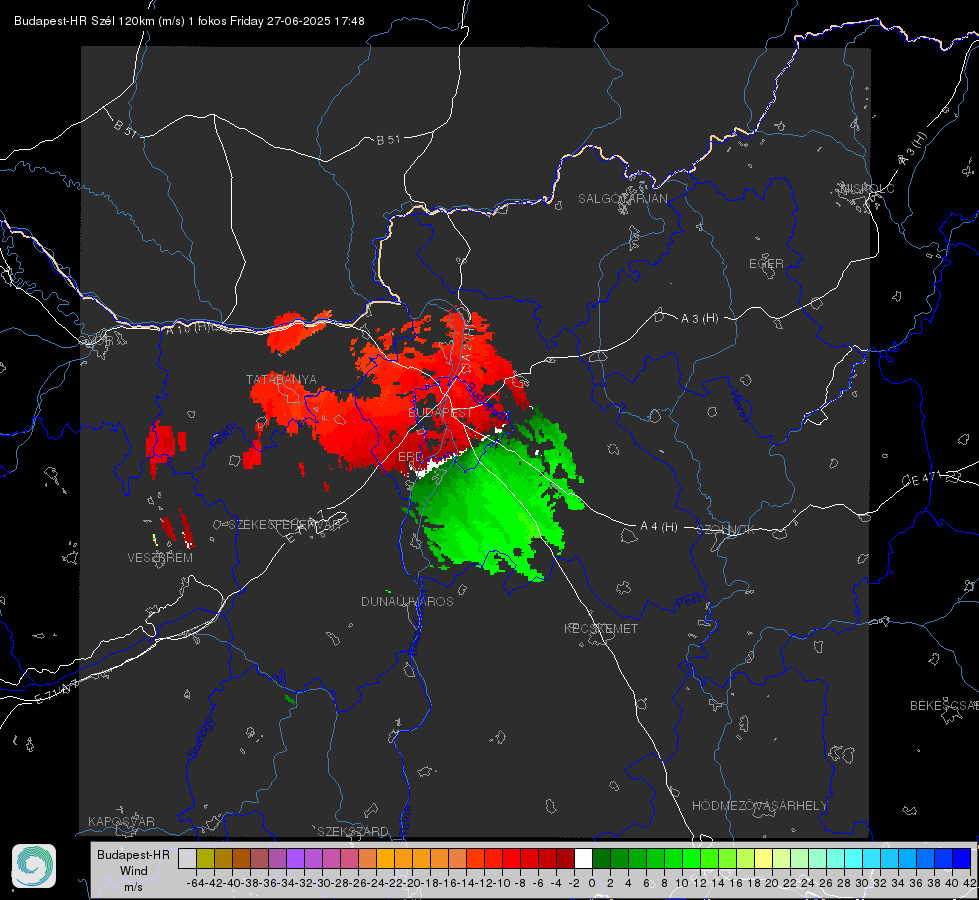Pick the yellow 18–20 m/s legend swatch
This screenshot has width=979, height=900.
pyautogui.click(x=764, y=858)
